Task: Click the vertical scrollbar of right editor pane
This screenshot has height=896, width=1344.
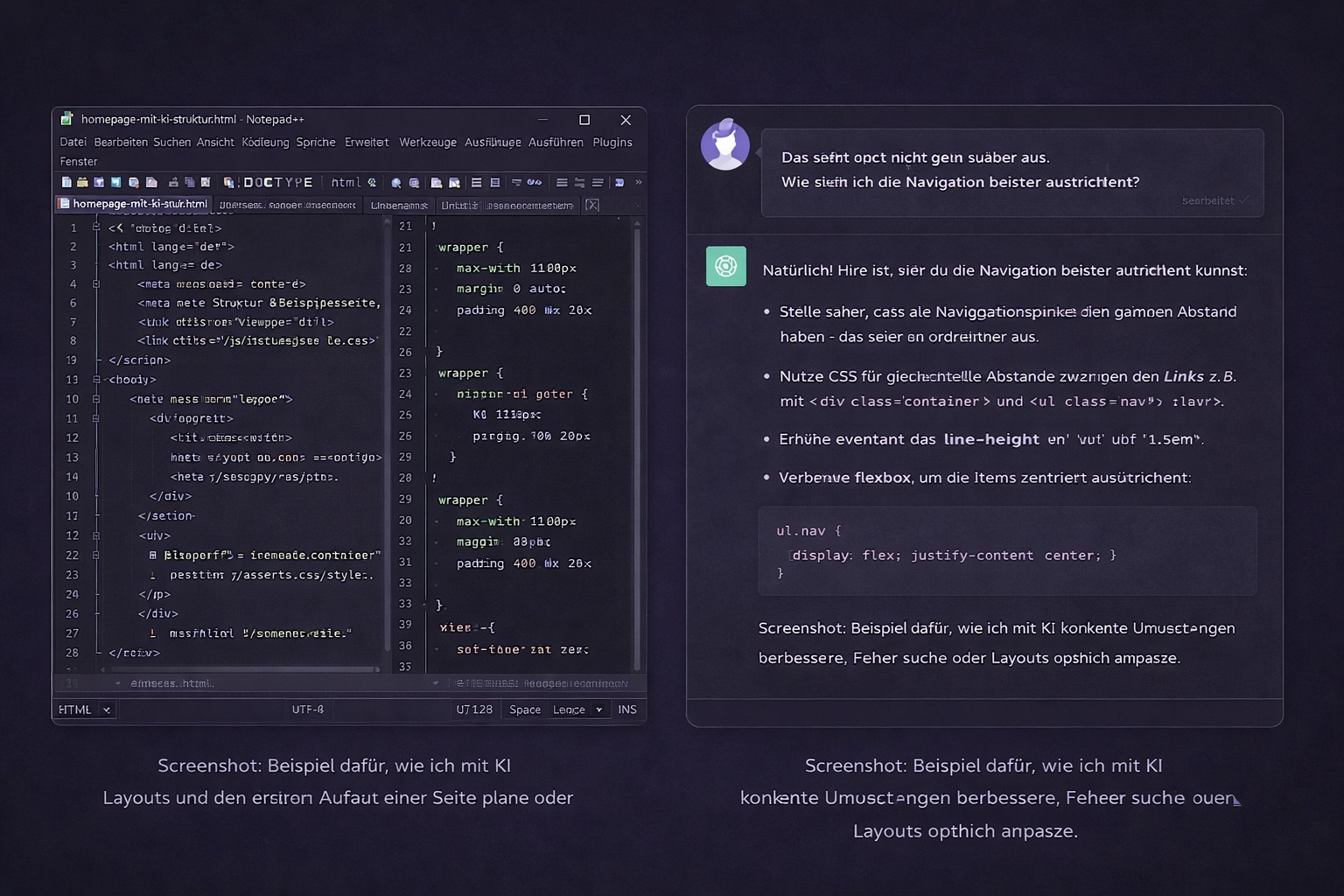Action: pos(637,437)
